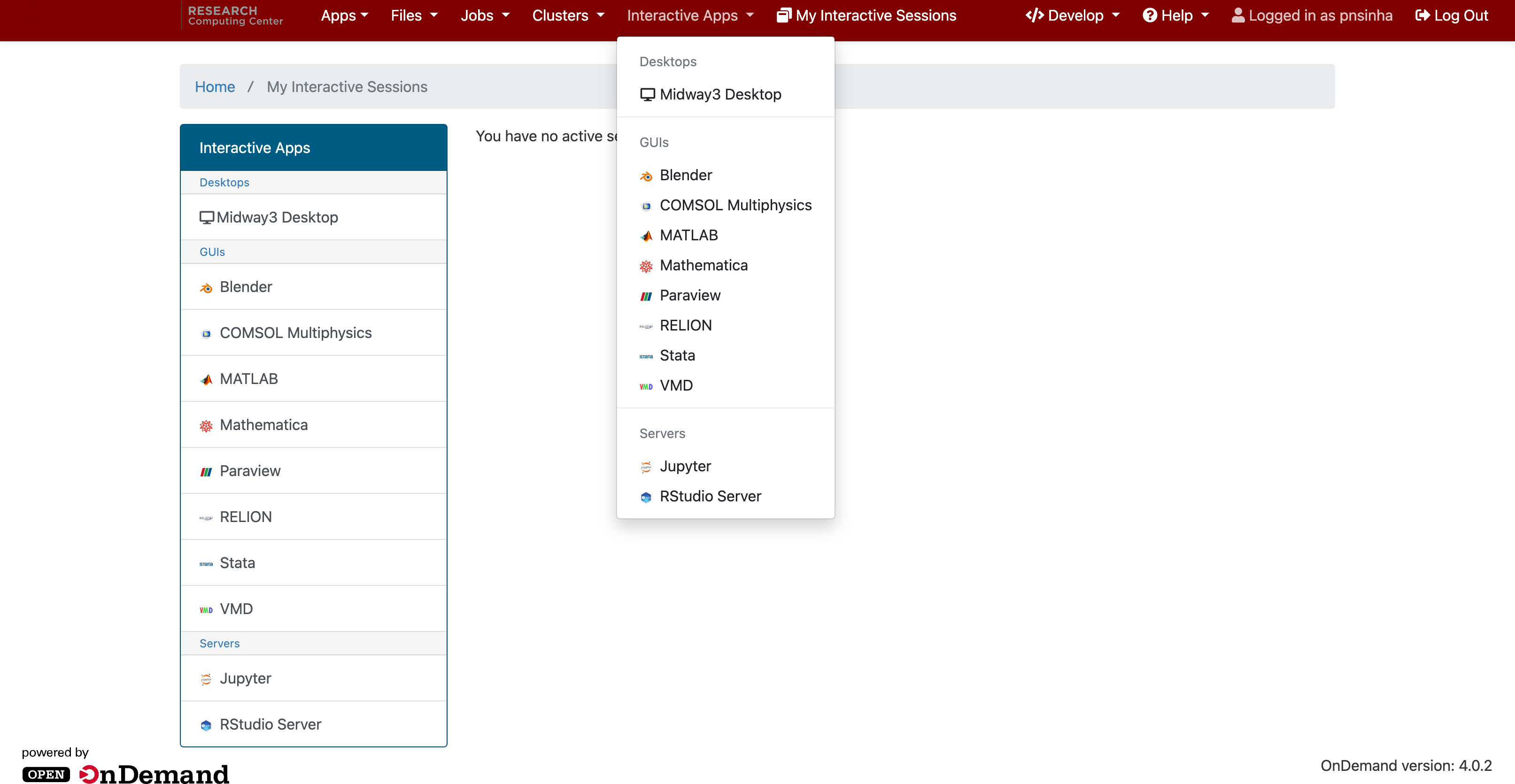Image resolution: width=1515 pixels, height=784 pixels.
Task: Choose Midway3 Desktop in the dropdown menu
Action: pos(720,94)
